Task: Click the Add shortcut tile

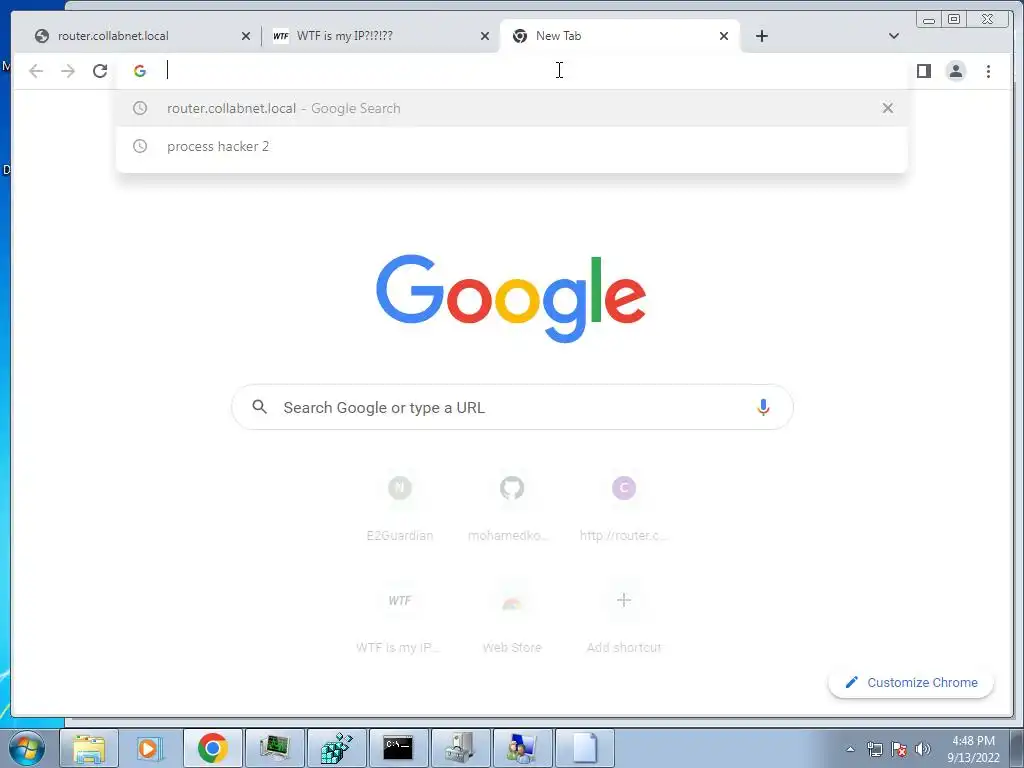Action: click(x=624, y=619)
